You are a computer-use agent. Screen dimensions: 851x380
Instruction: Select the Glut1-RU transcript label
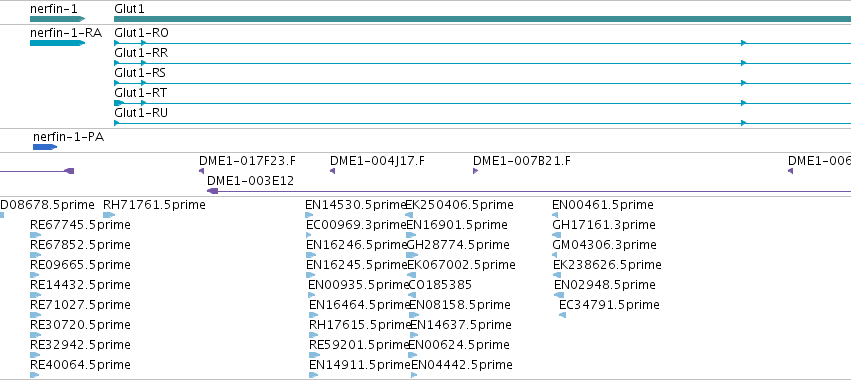(x=141, y=113)
